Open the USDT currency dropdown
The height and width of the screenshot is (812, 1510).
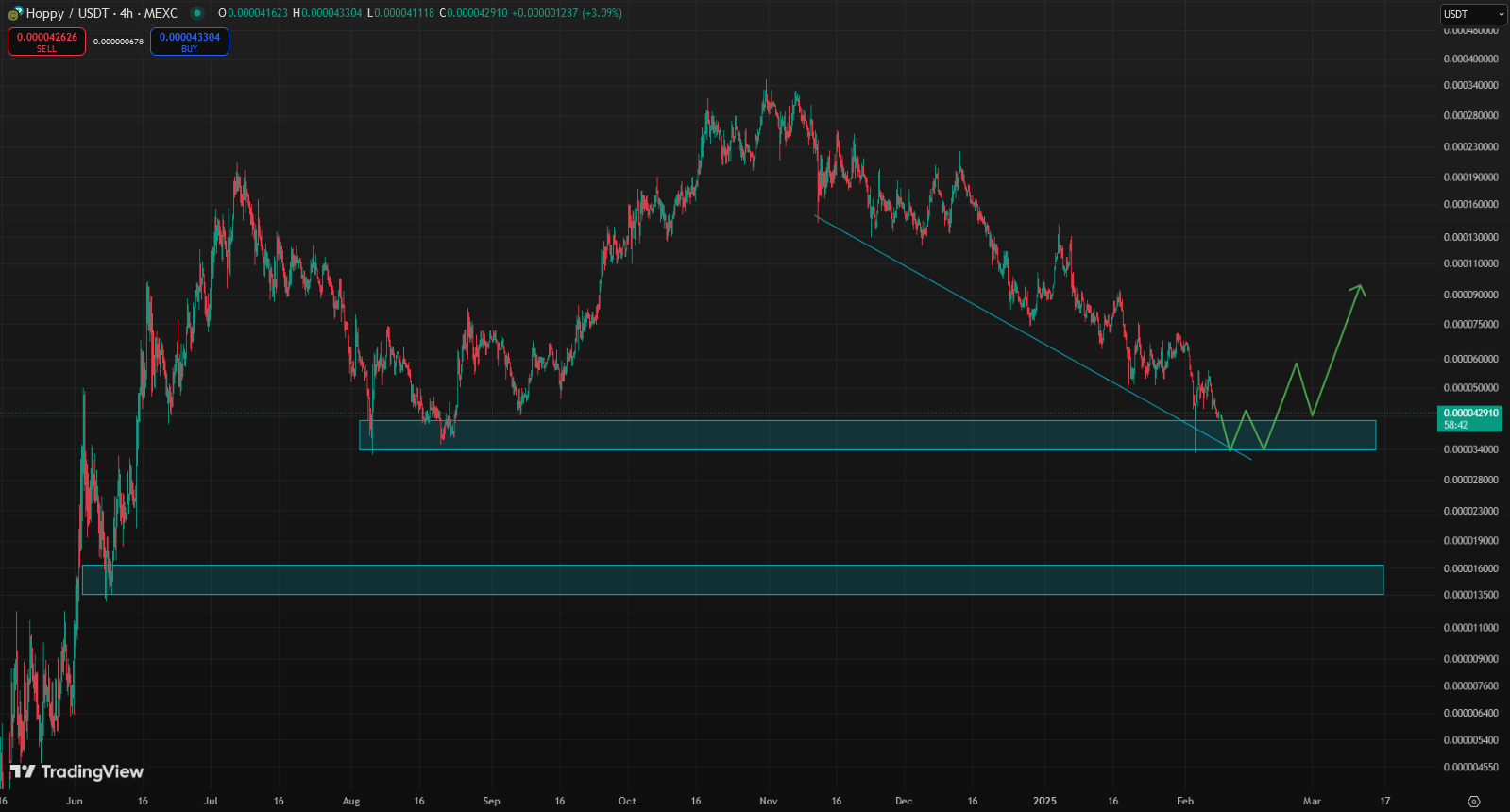[x=1473, y=14]
